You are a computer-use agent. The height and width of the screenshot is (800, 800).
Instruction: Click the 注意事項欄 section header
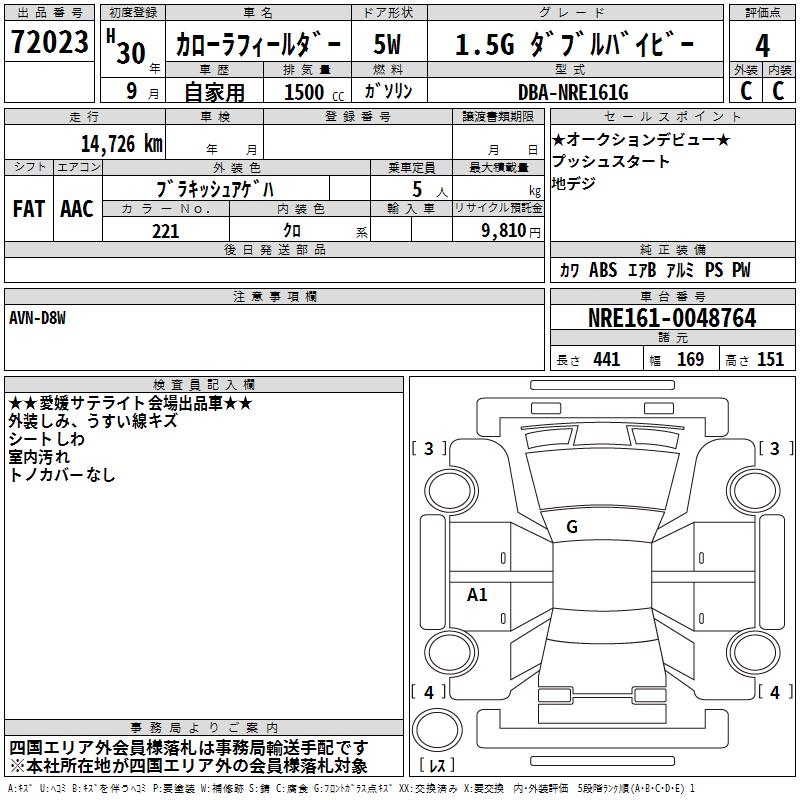(274, 296)
